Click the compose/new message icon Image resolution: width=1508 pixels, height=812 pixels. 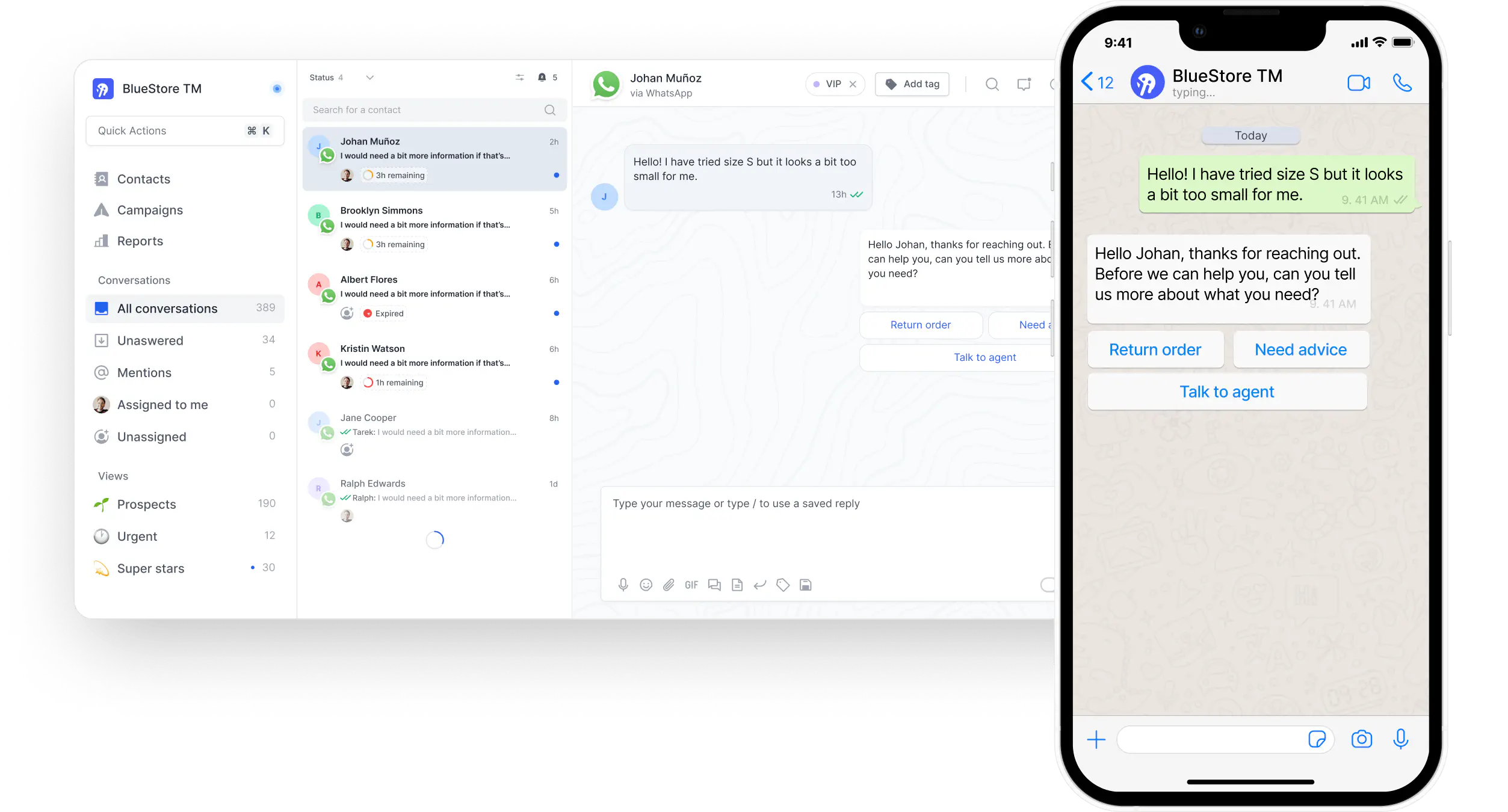click(1024, 84)
